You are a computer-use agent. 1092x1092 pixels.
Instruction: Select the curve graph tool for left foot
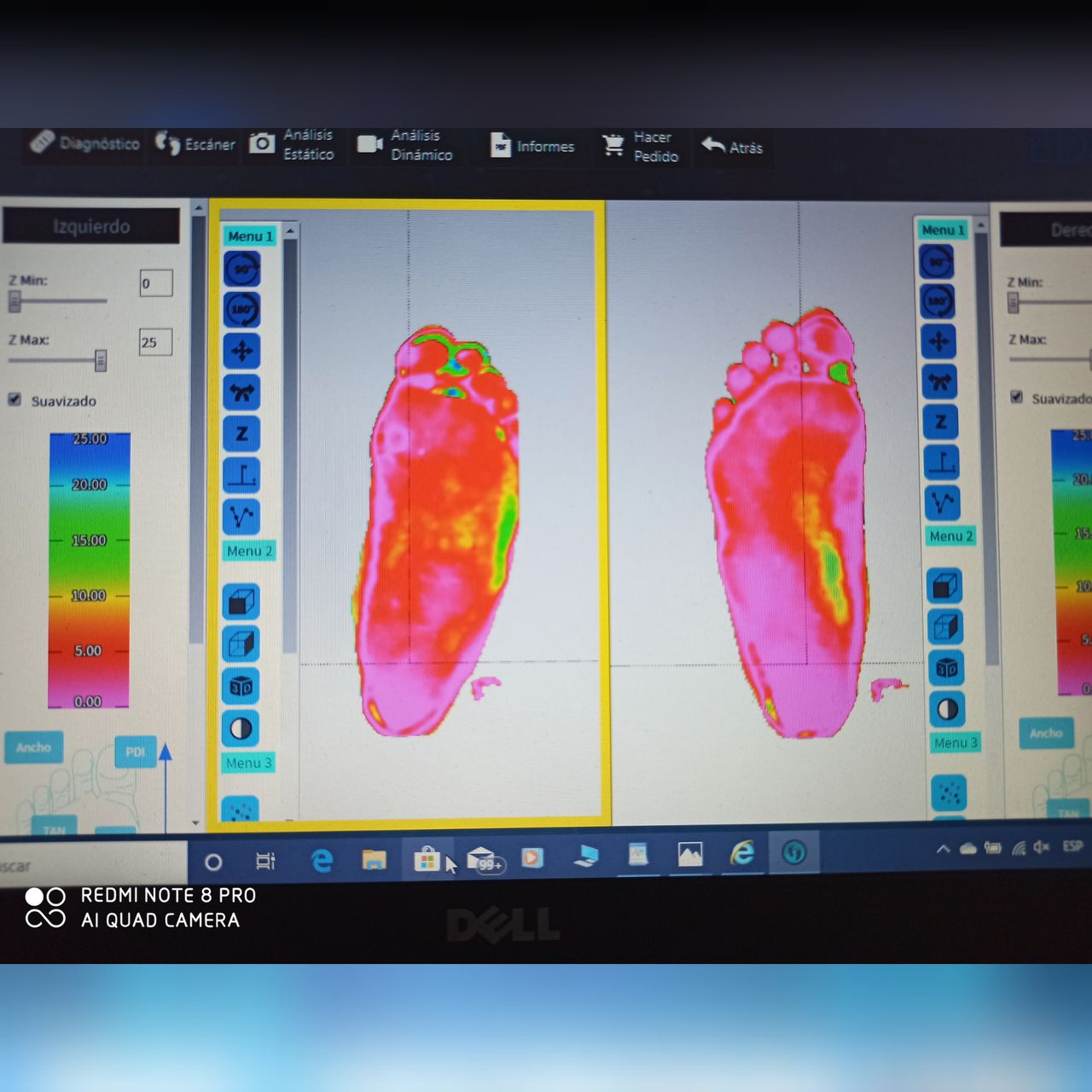click(241, 516)
